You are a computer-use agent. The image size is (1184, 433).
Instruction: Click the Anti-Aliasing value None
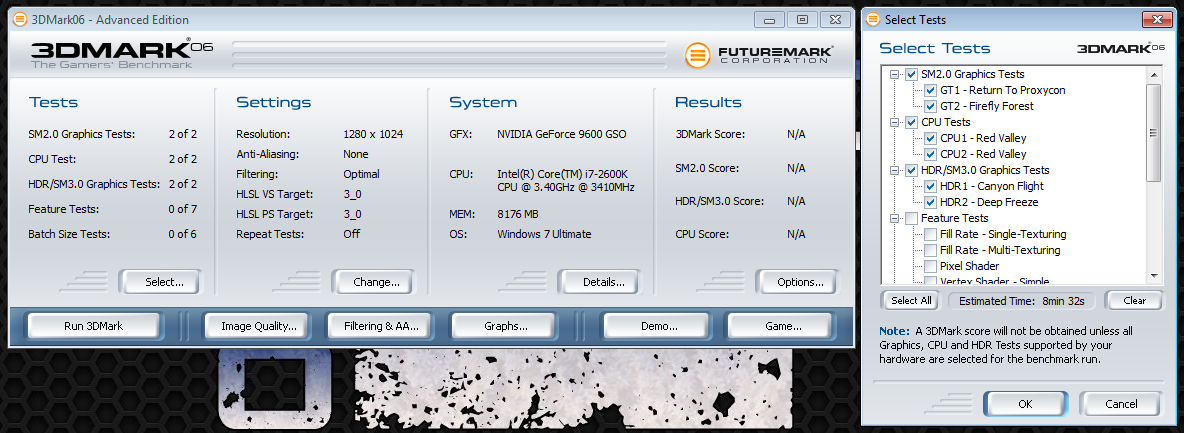click(356, 154)
